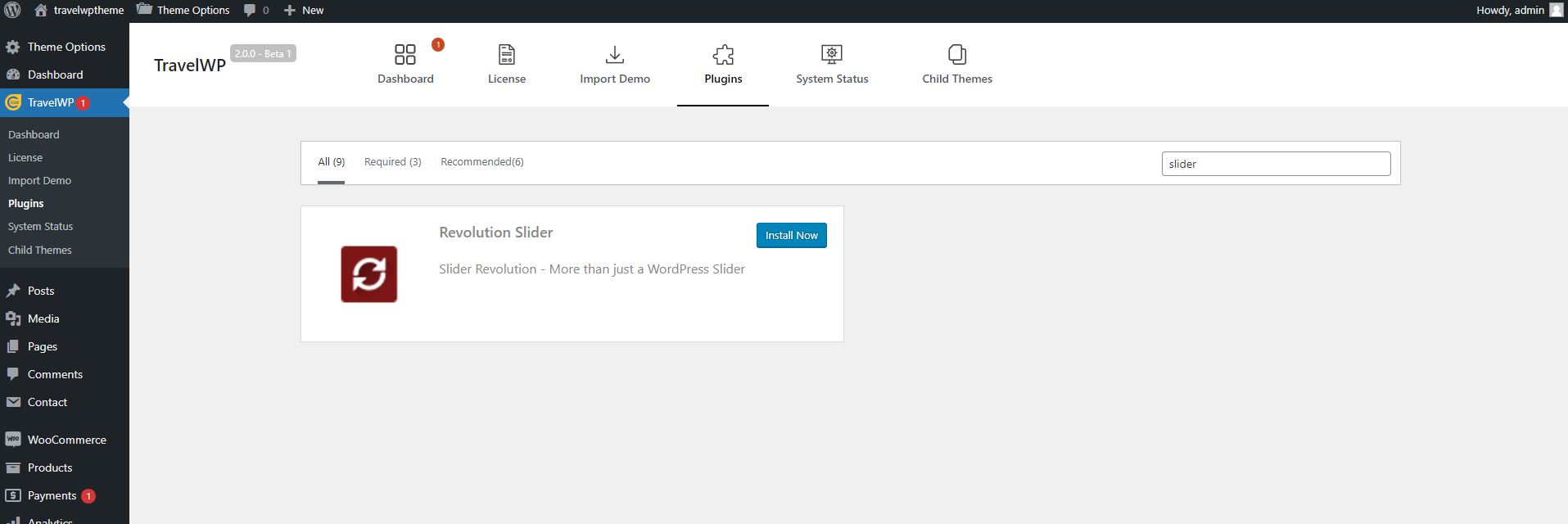
Task: Open the admin user avatar
Action: (1557, 10)
